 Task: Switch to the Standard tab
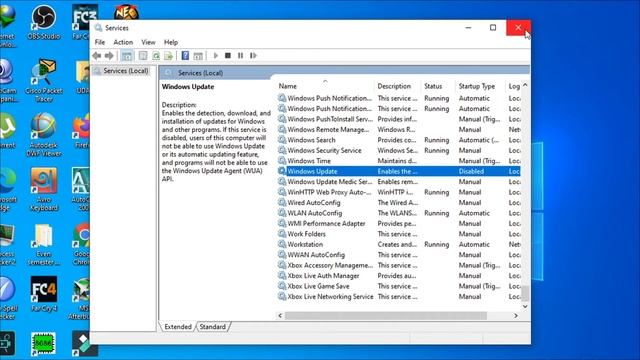(213, 327)
